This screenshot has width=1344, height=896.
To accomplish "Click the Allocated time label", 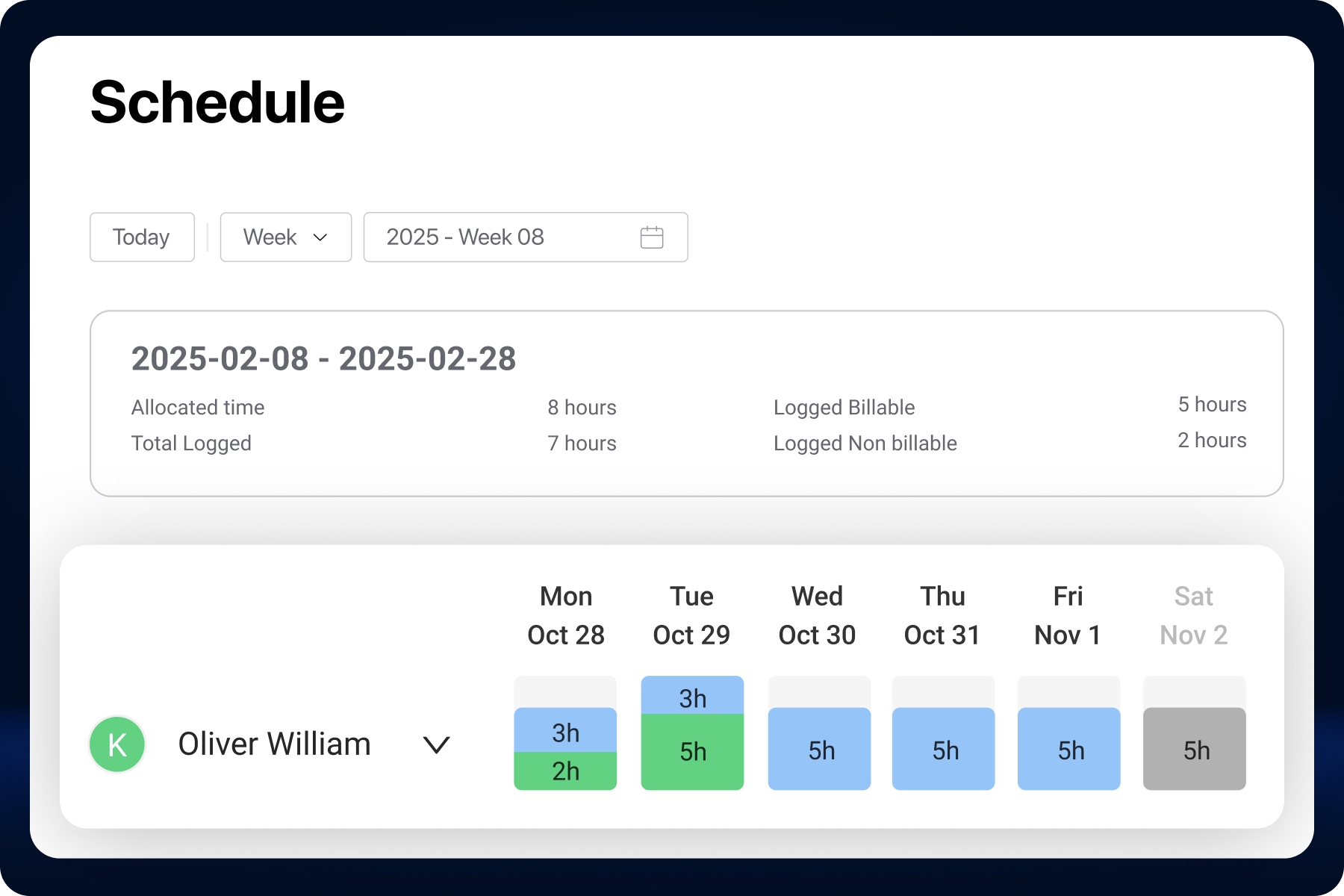I will click(197, 407).
